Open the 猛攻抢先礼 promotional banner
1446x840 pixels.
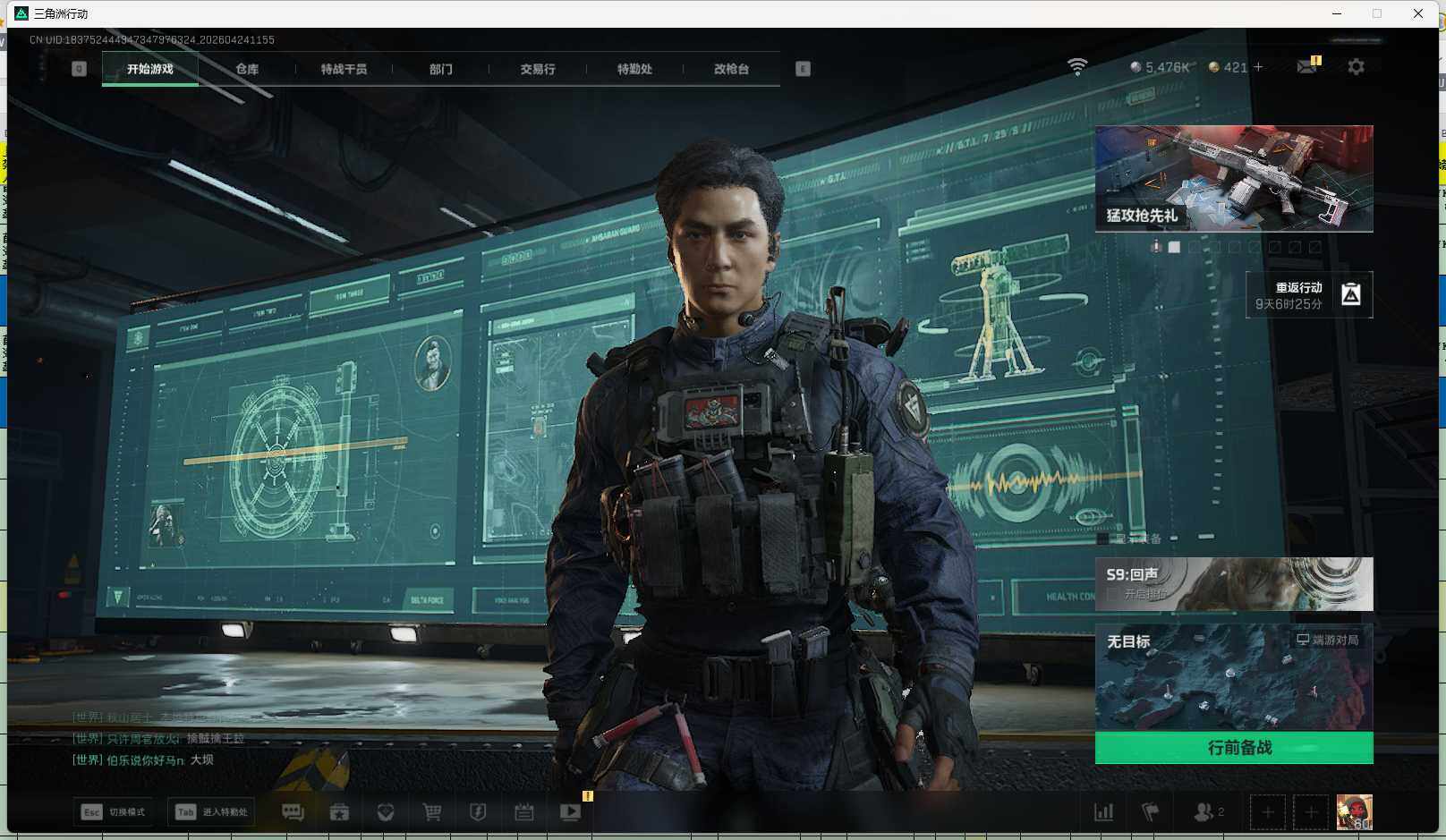(x=1234, y=179)
